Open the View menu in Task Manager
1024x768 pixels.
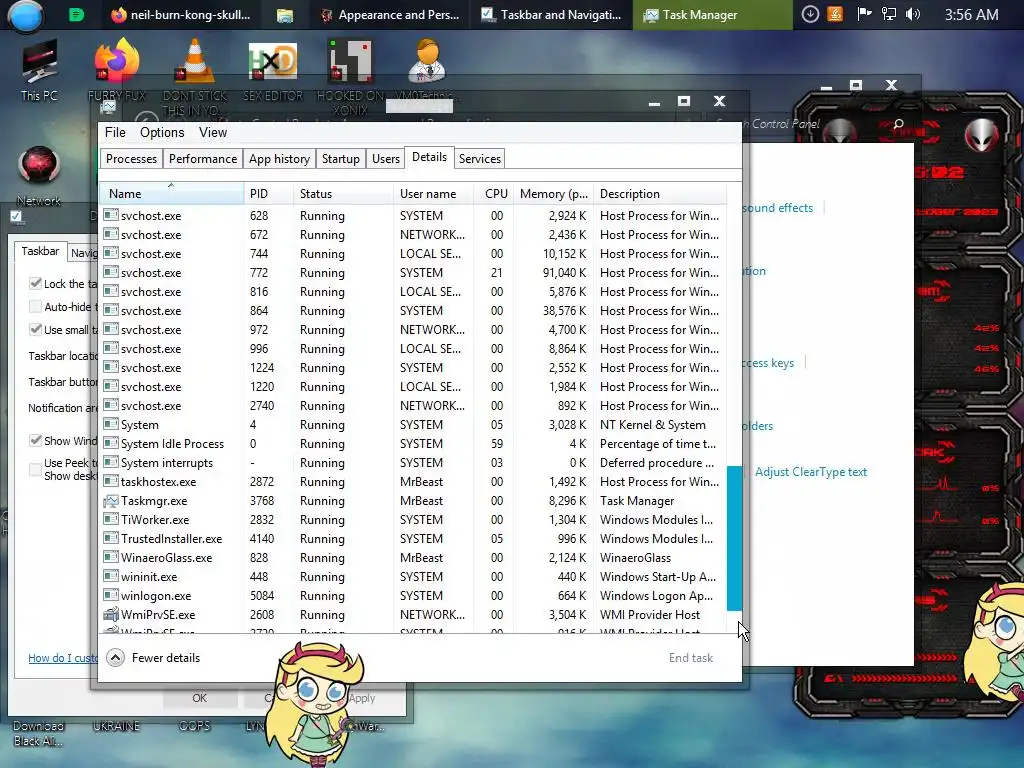(x=213, y=133)
